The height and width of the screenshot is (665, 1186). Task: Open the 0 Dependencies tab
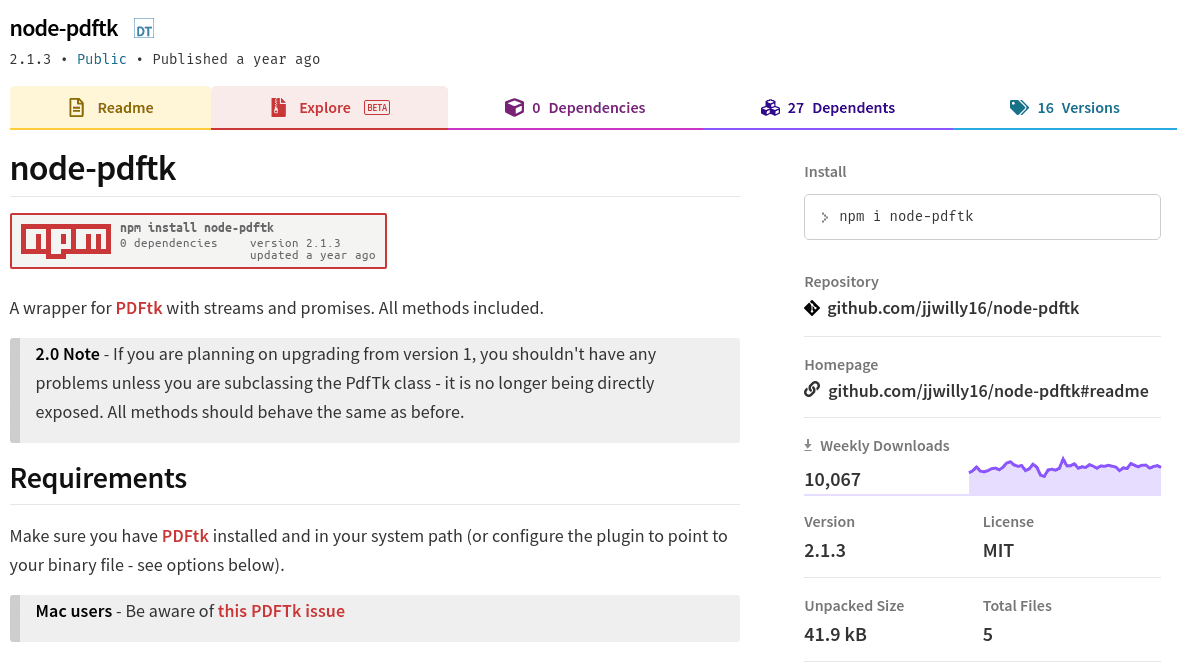coord(575,107)
